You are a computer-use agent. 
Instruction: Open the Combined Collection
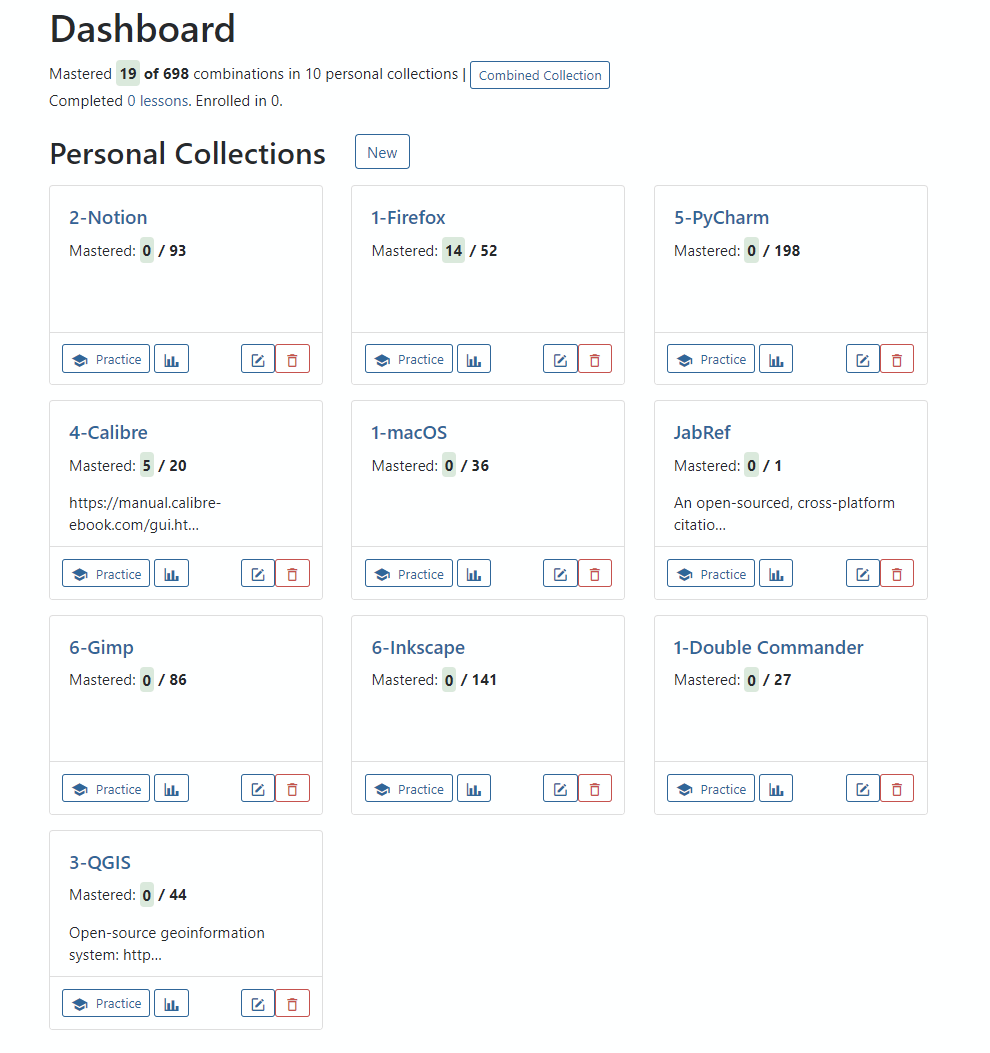(x=540, y=75)
